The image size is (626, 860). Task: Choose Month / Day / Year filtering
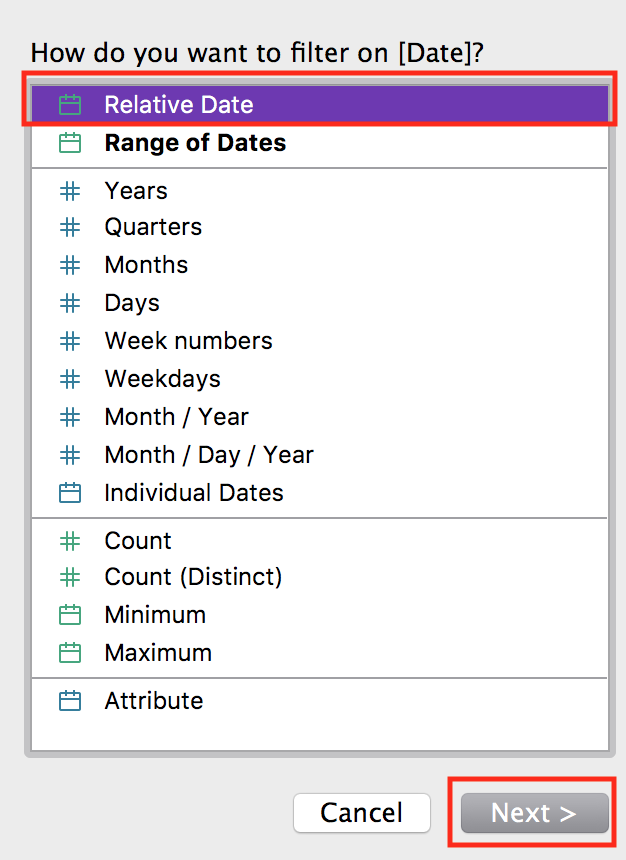coord(209,454)
